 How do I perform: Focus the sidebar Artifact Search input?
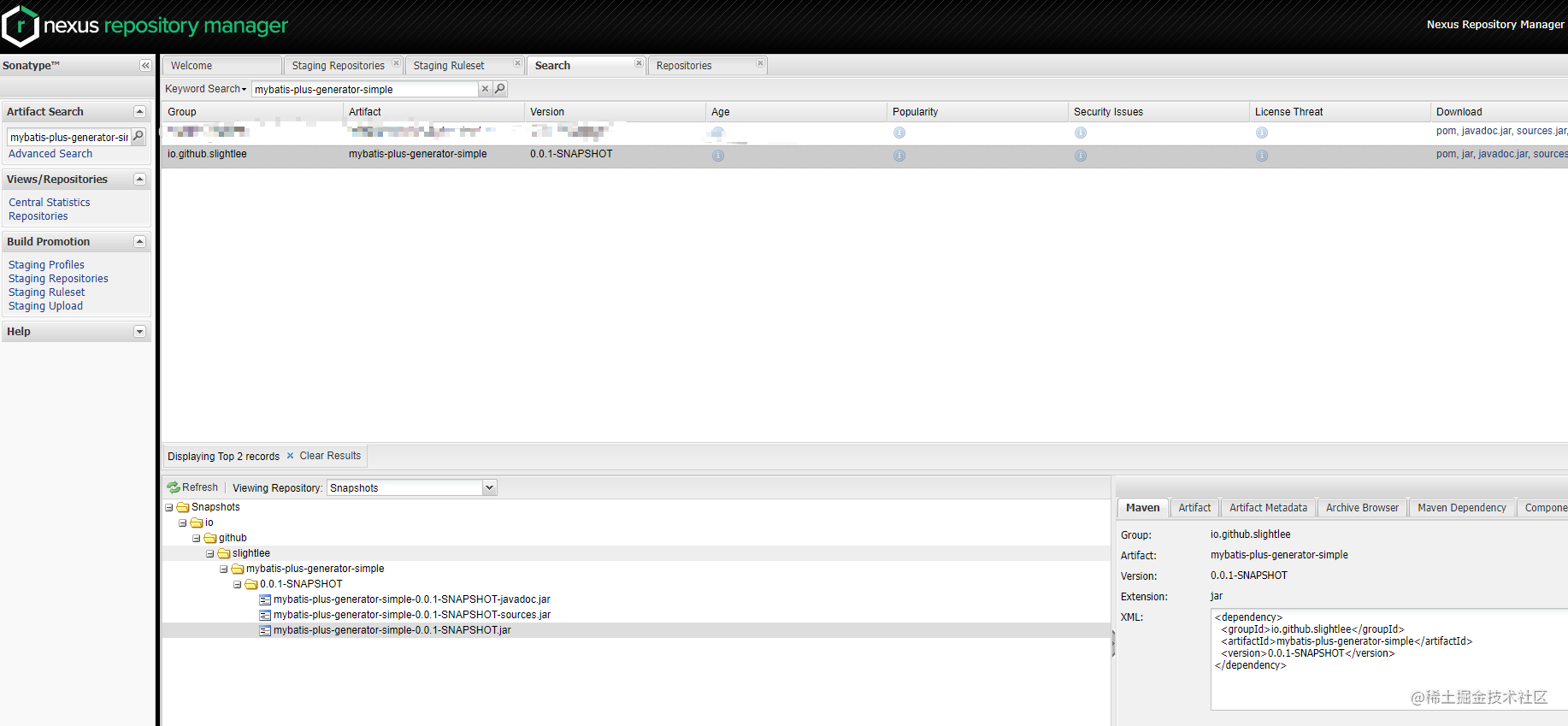tap(69, 137)
